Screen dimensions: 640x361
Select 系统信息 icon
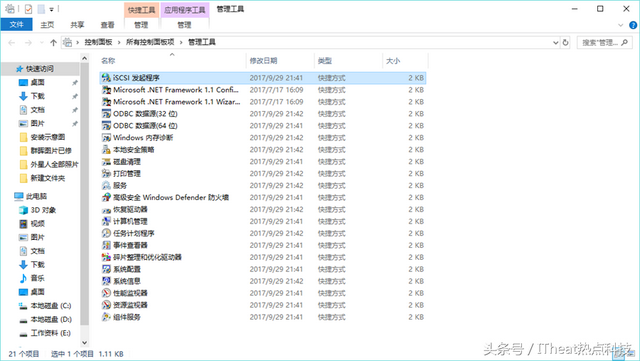pyautogui.click(x=106, y=281)
